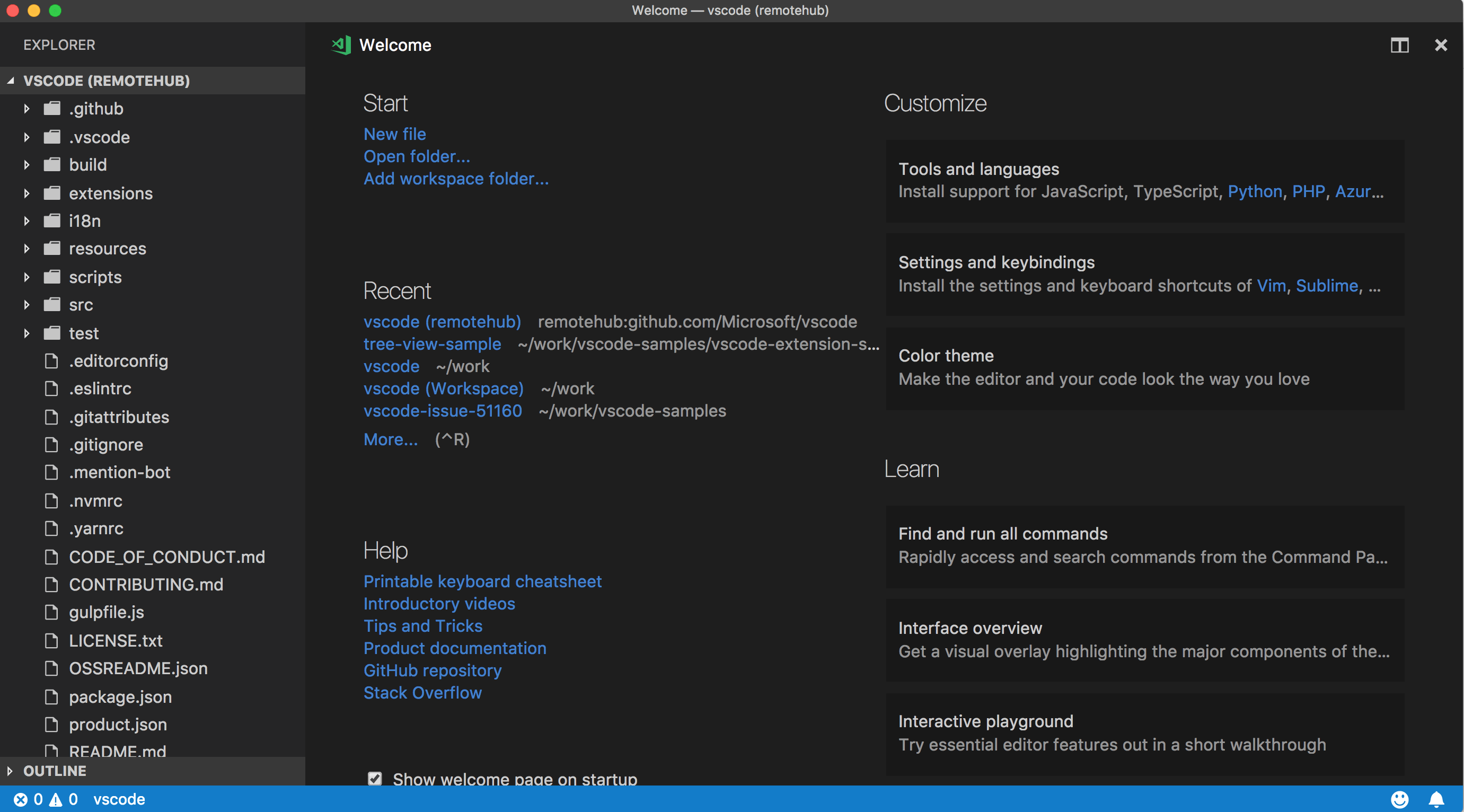Click More... to see recent files
The height and width of the screenshot is (812, 1464).
[390, 439]
